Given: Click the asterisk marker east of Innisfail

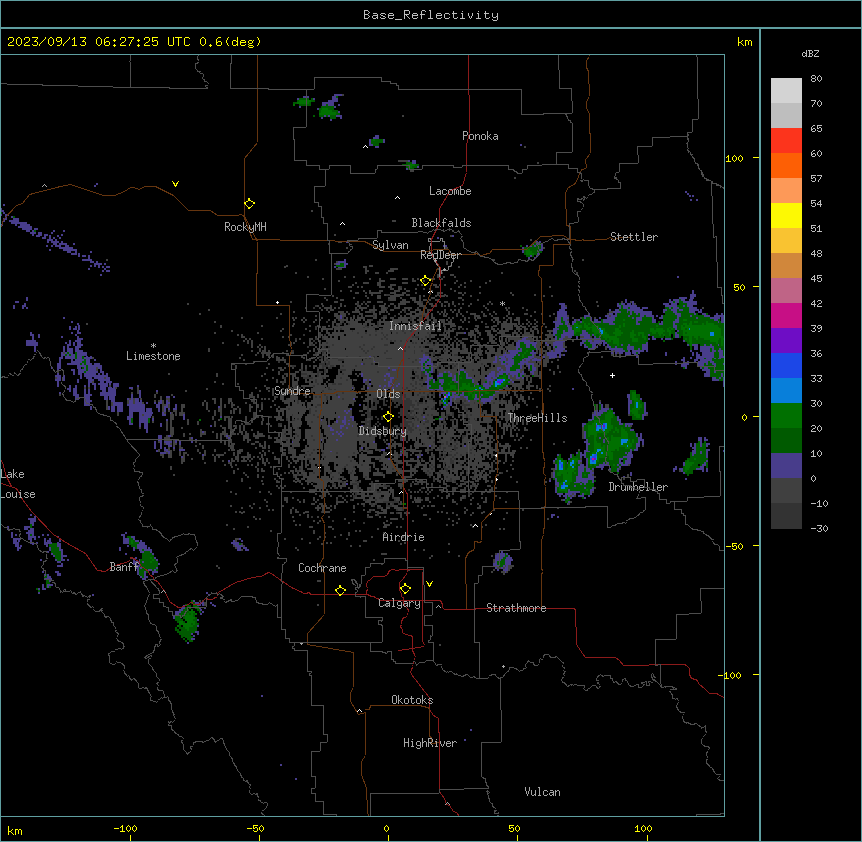Looking at the screenshot, I should point(502,303).
